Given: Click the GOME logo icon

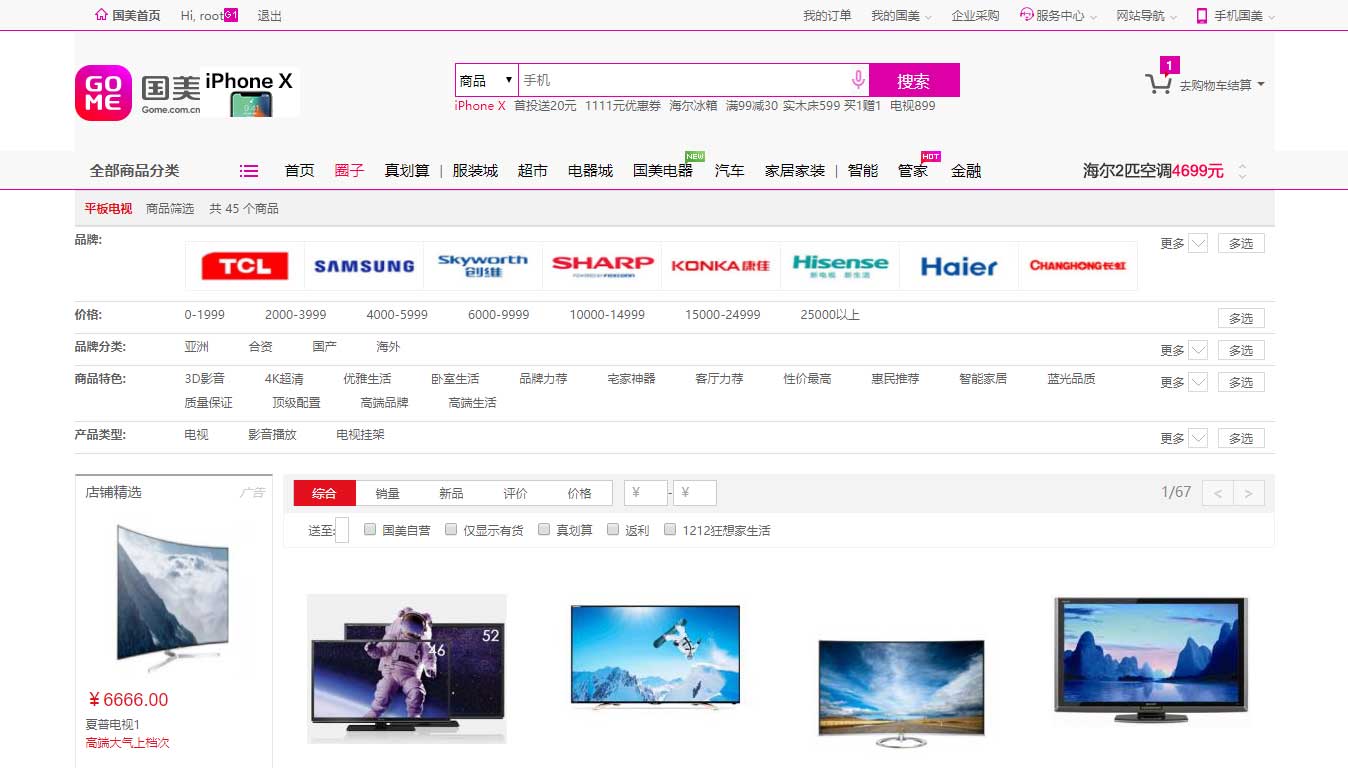Looking at the screenshot, I should click(103, 93).
